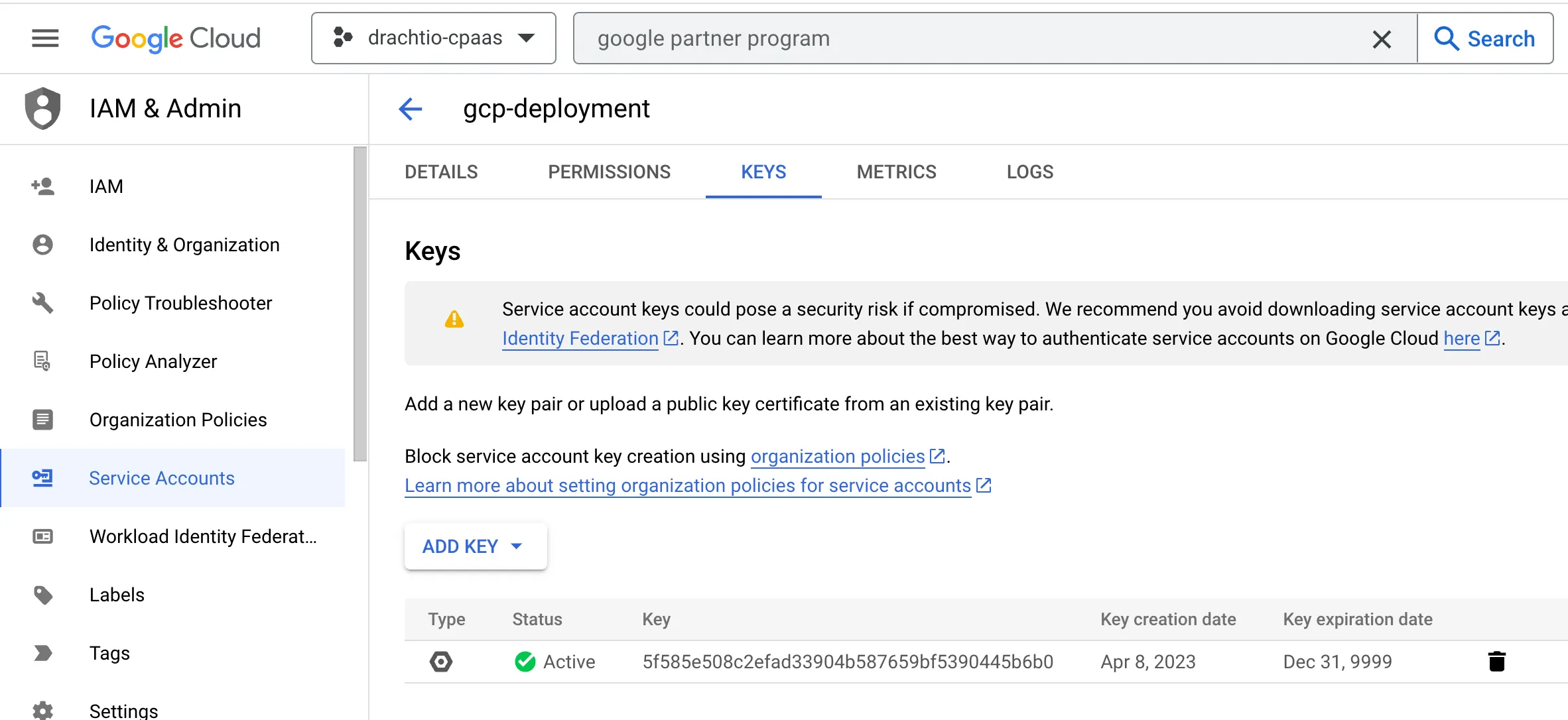Open Policy Analyzer in sidebar
Image resolution: width=1568 pixels, height=720 pixels.
(172, 361)
